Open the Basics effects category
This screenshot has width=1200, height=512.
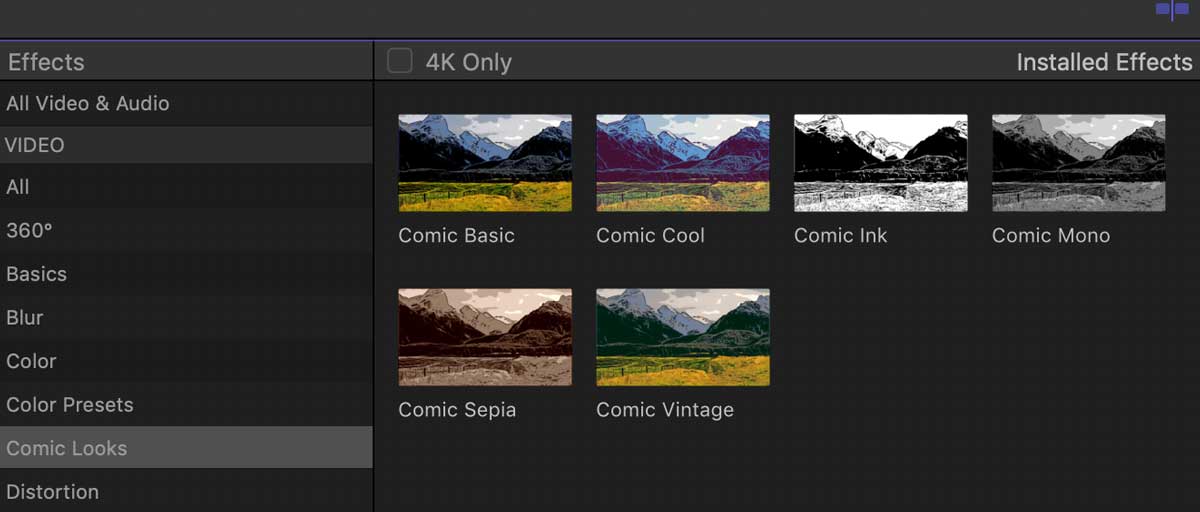[186, 274]
